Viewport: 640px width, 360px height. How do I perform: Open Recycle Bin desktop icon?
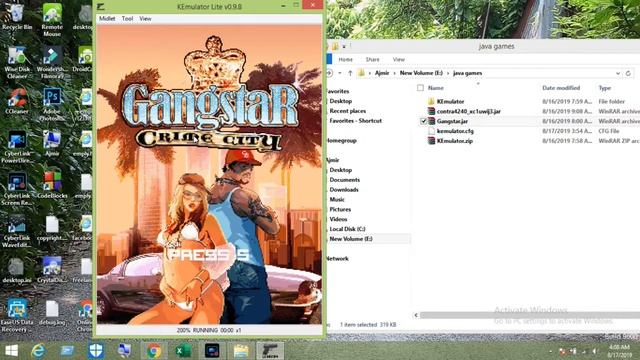click(17, 16)
